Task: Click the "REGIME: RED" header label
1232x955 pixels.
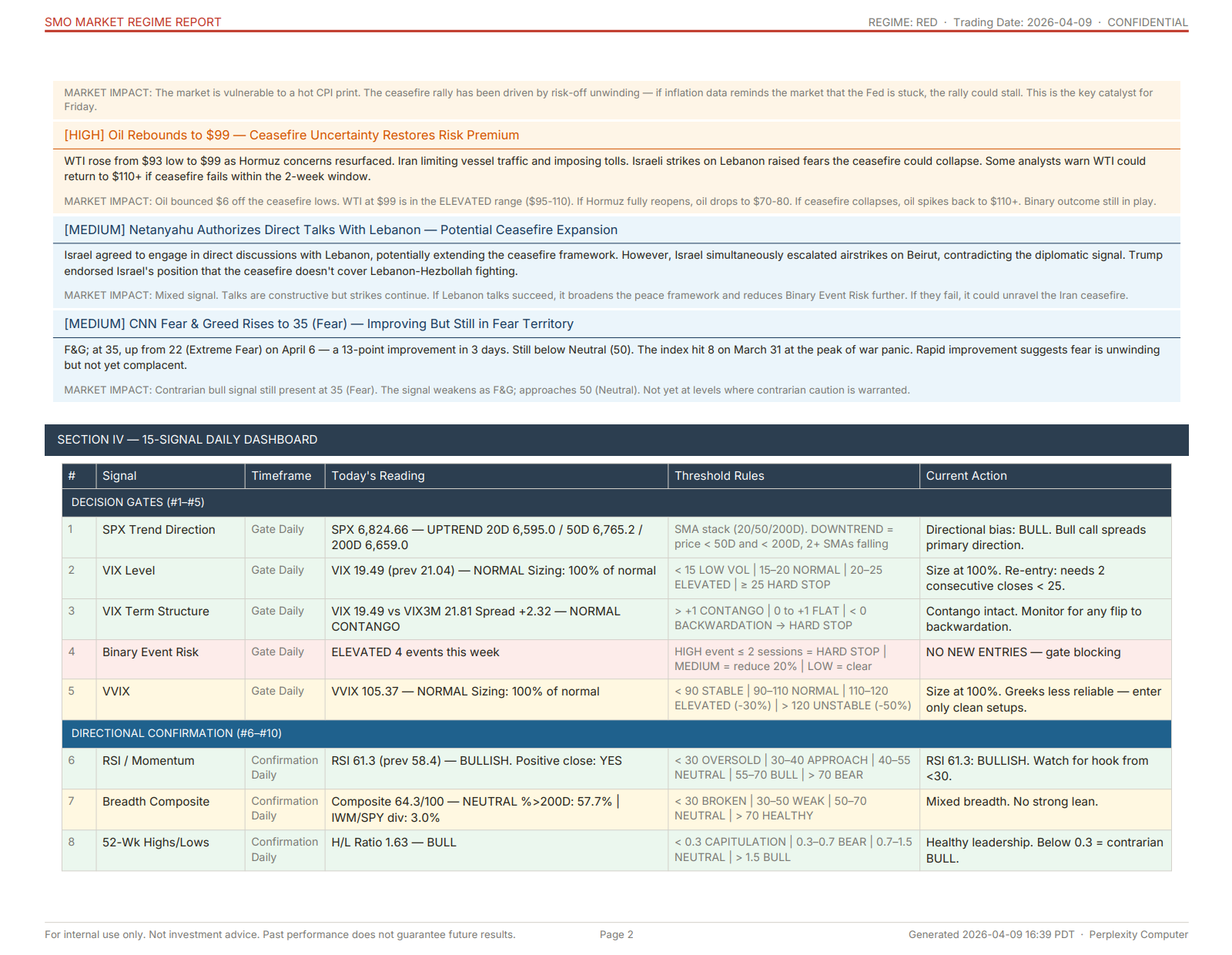Action: pos(902,22)
